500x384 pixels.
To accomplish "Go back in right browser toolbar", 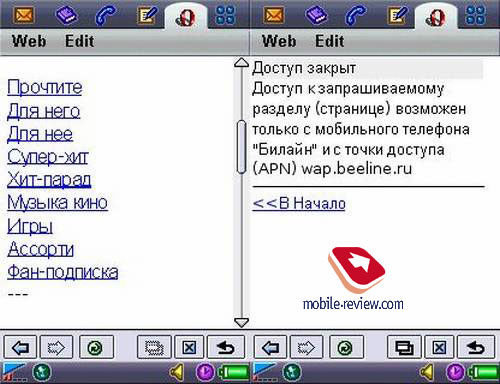I will pyautogui.click(x=270, y=347).
